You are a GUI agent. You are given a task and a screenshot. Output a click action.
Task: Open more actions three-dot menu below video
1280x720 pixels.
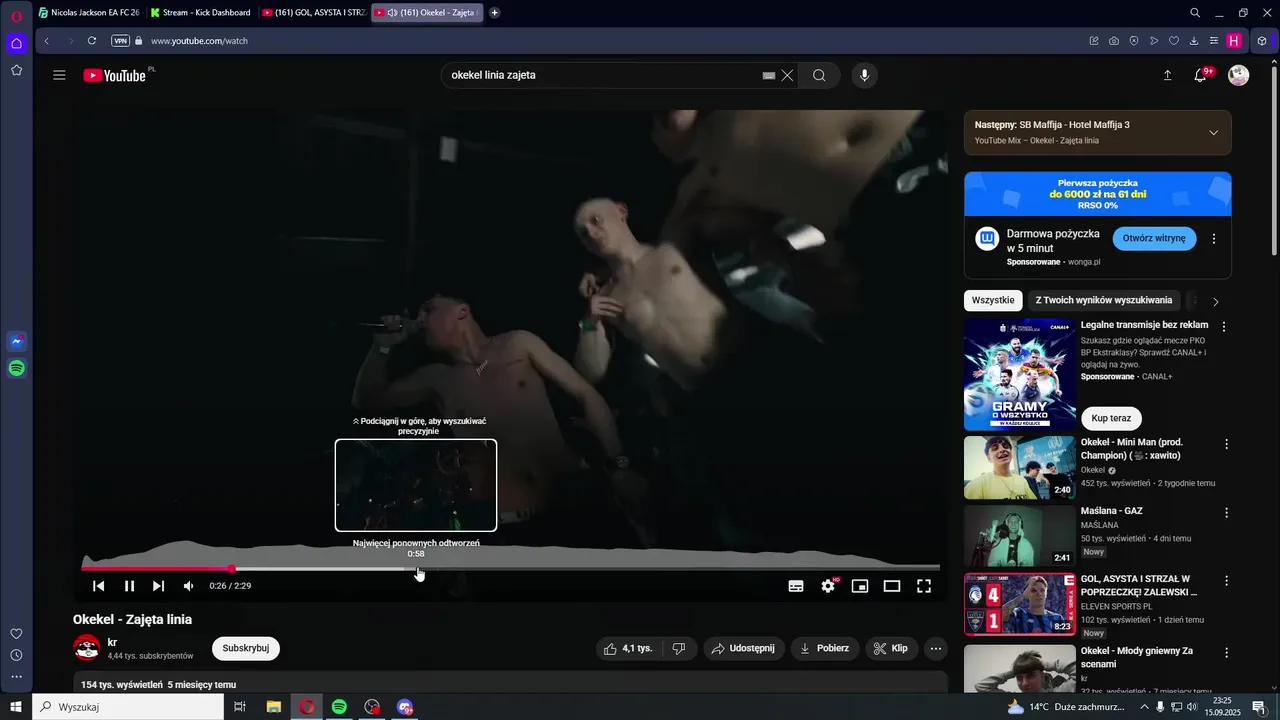pyautogui.click(x=936, y=648)
